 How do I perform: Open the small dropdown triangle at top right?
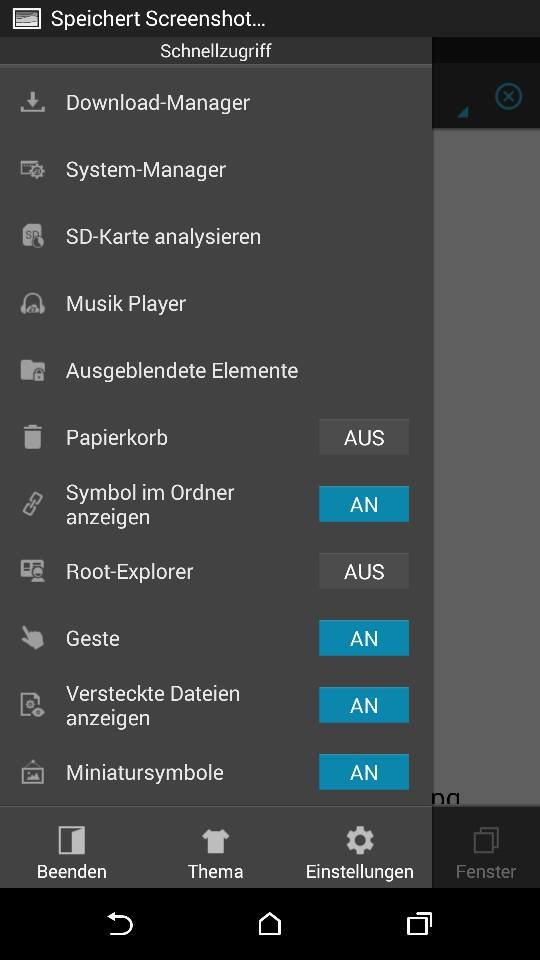pos(462,112)
